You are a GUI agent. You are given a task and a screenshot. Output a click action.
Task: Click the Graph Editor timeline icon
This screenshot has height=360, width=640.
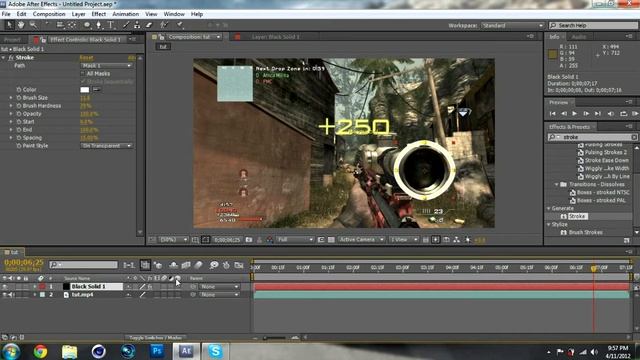[239, 265]
